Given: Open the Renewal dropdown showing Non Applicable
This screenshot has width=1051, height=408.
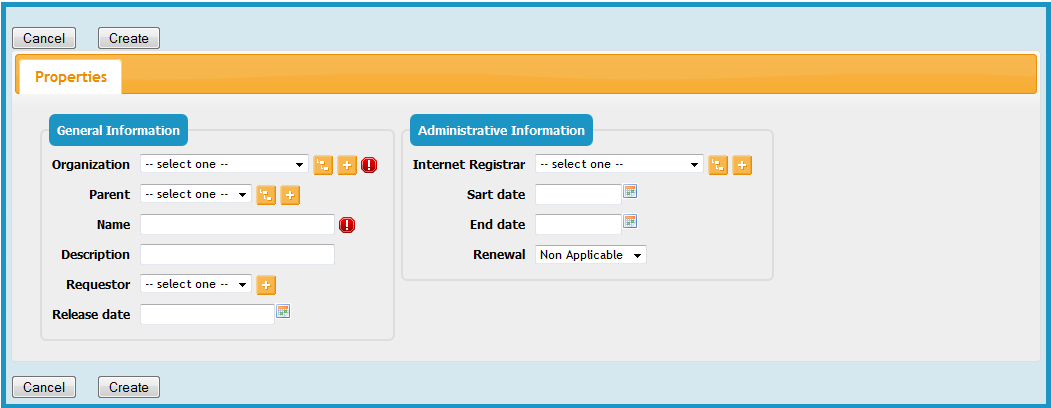Looking at the screenshot, I should [x=591, y=255].
